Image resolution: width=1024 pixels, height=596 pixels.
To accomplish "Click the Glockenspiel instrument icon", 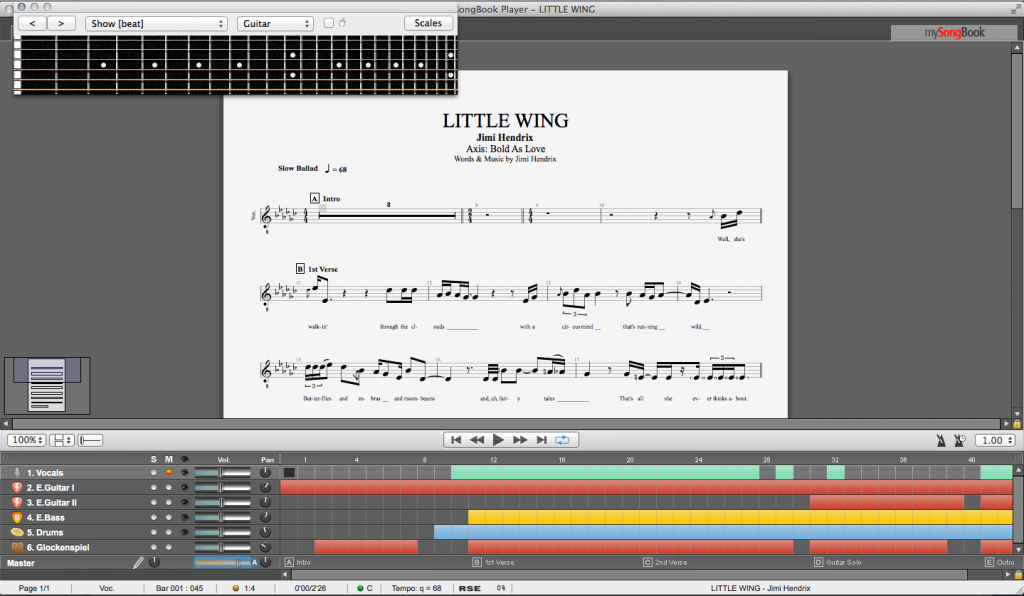I will click(x=17, y=547).
